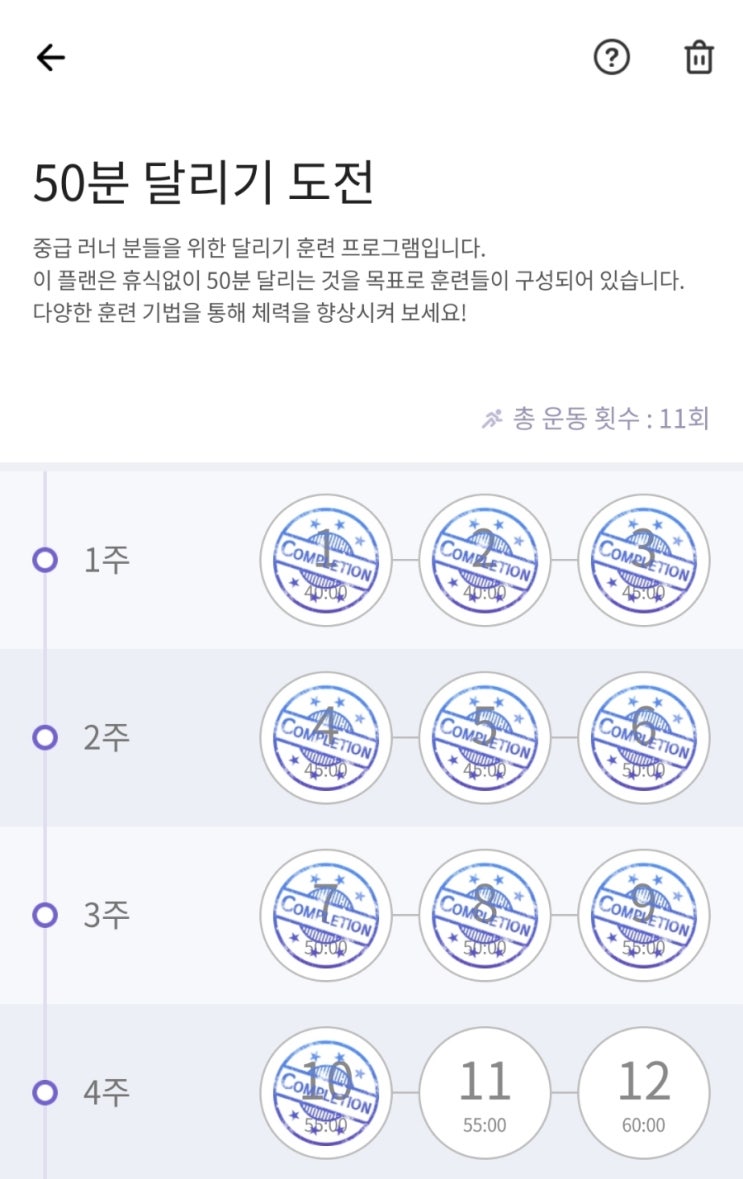Start workout 11 with 55:00 duration
Screen dimensions: 743x1179
click(484, 1092)
